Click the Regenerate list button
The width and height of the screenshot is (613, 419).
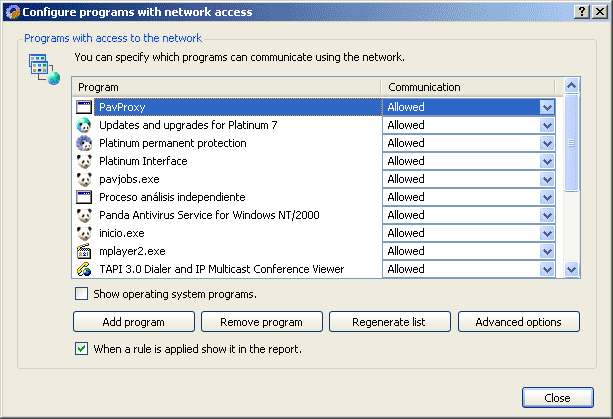(x=389, y=322)
